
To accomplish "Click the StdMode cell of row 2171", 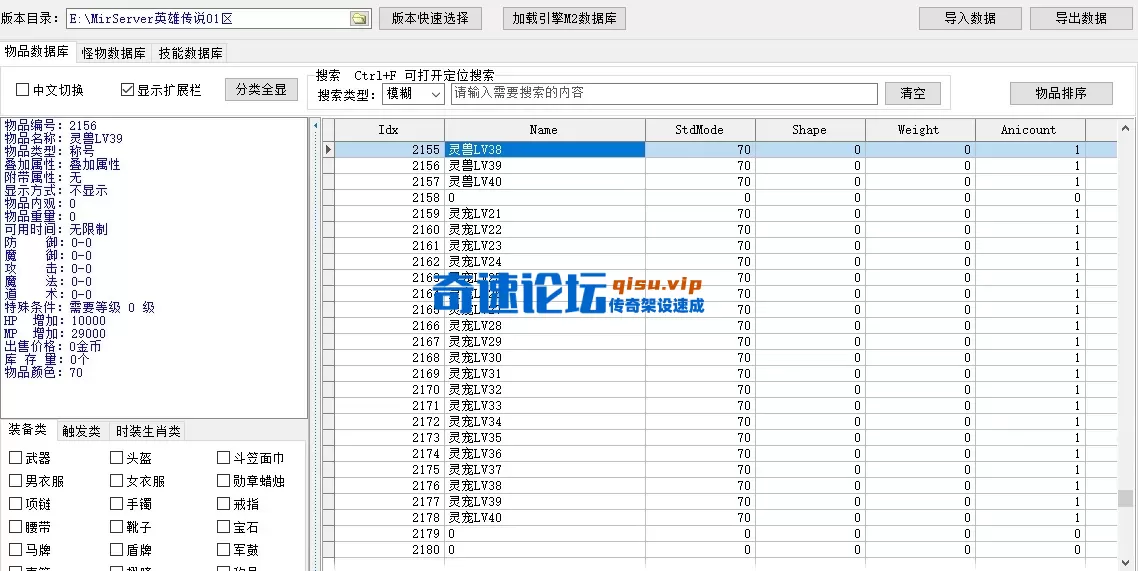I will 700,406.
